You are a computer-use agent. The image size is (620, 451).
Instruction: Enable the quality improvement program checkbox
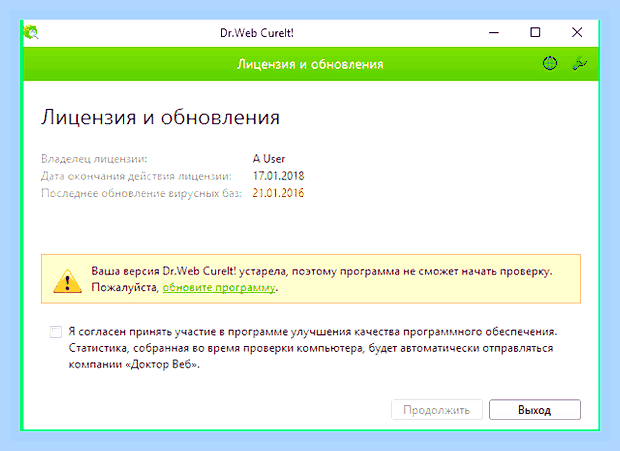point(56,332)
